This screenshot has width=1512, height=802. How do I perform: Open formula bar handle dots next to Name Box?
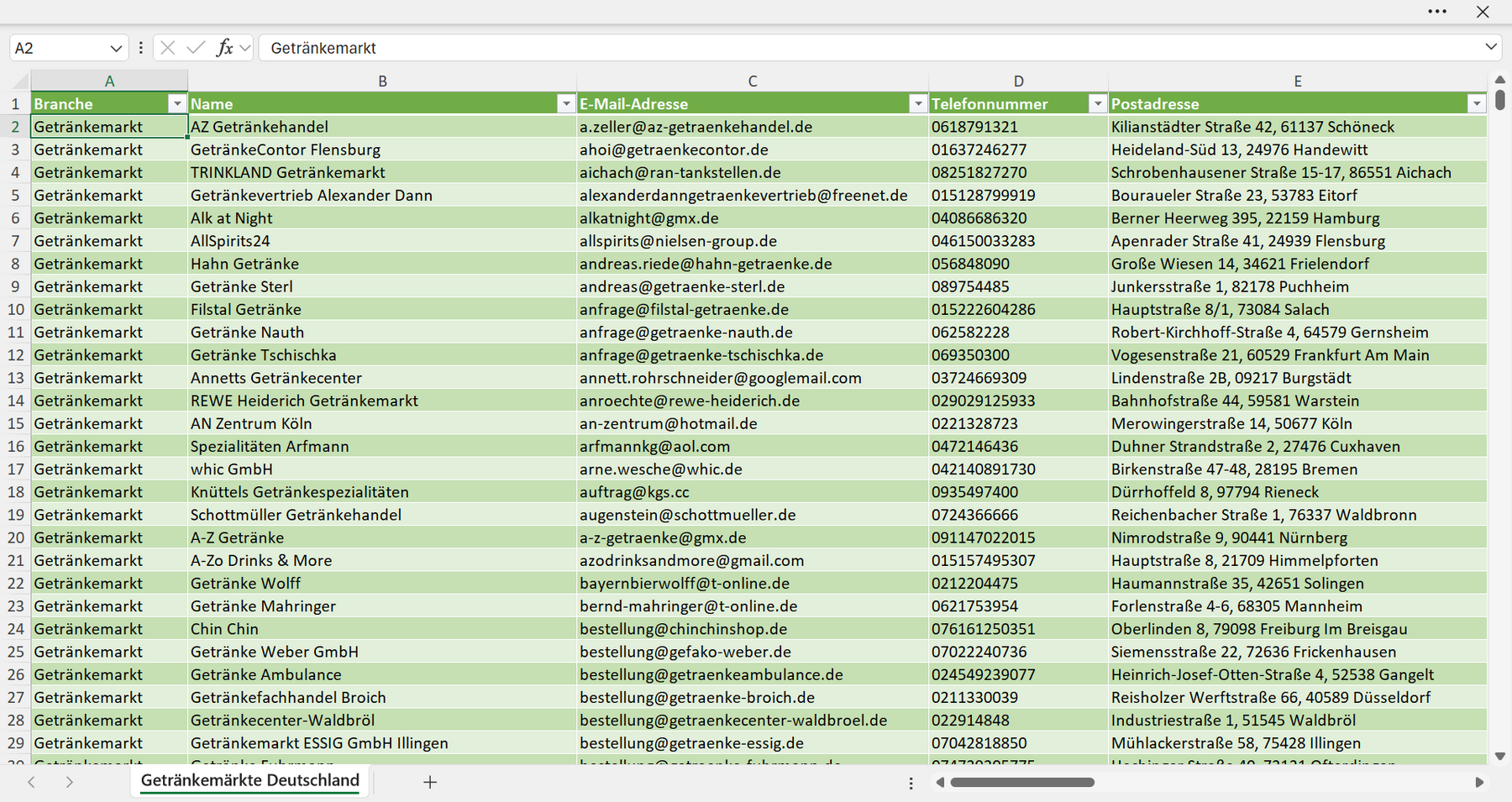[x=140, y=48]
